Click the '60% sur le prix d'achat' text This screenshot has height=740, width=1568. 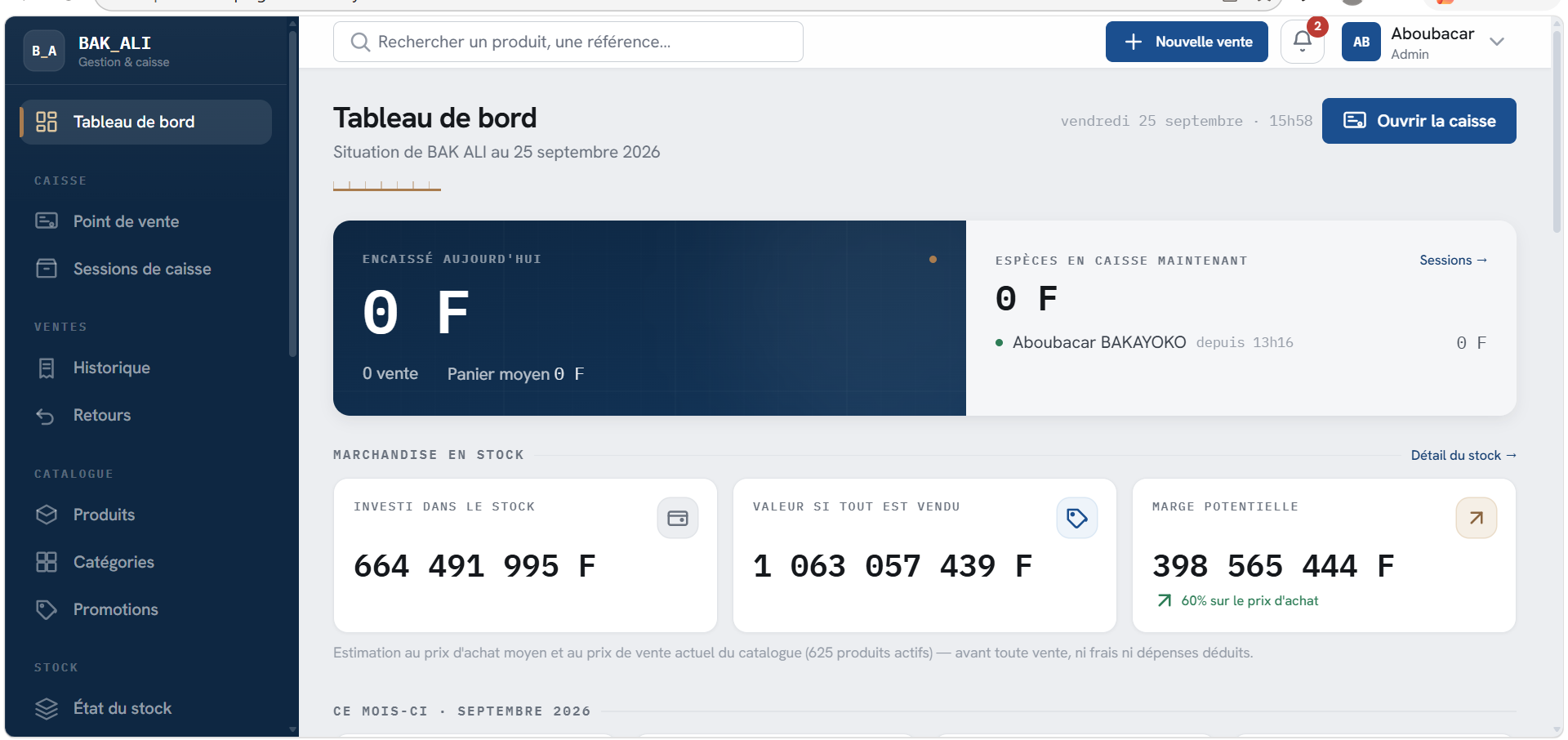(1249, 600)
